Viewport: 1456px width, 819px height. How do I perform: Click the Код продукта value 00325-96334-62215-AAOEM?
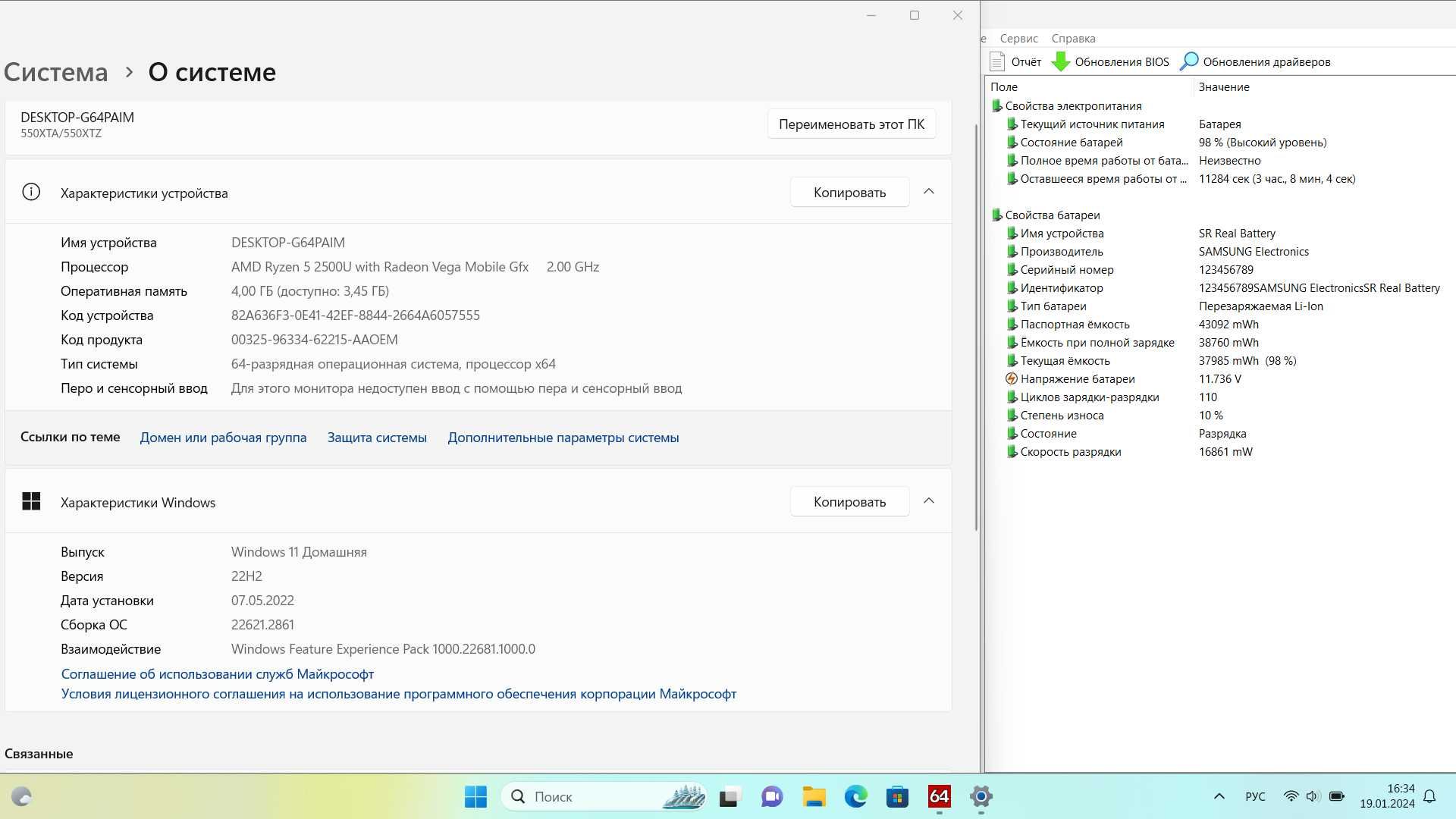[x=315, y=340]
